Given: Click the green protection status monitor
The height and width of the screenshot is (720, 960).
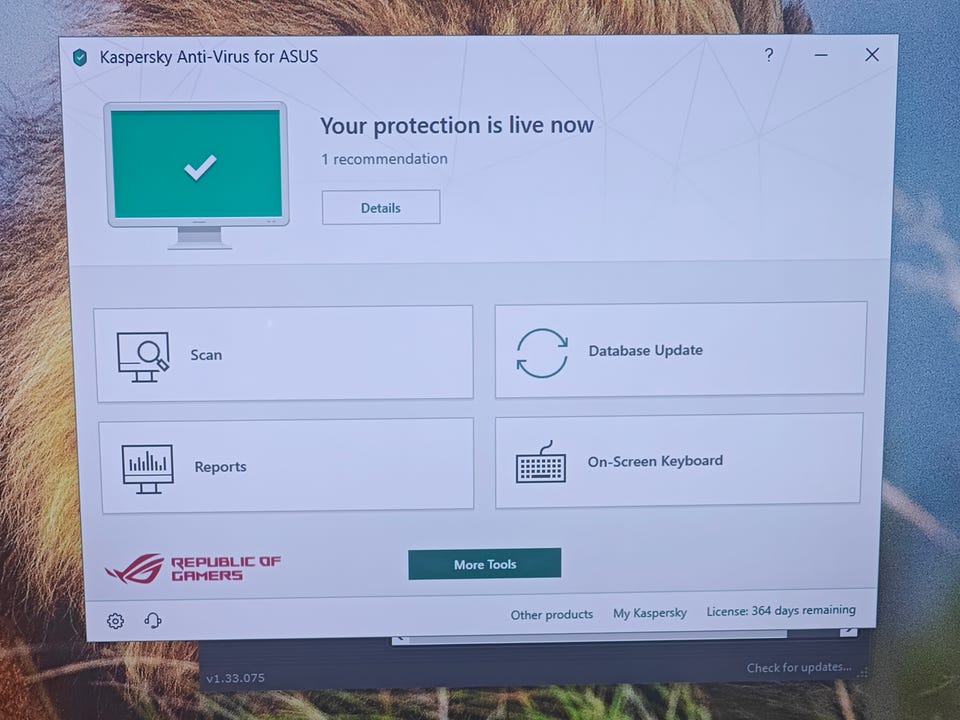Looking at the screenshot, I should point(198,175).
